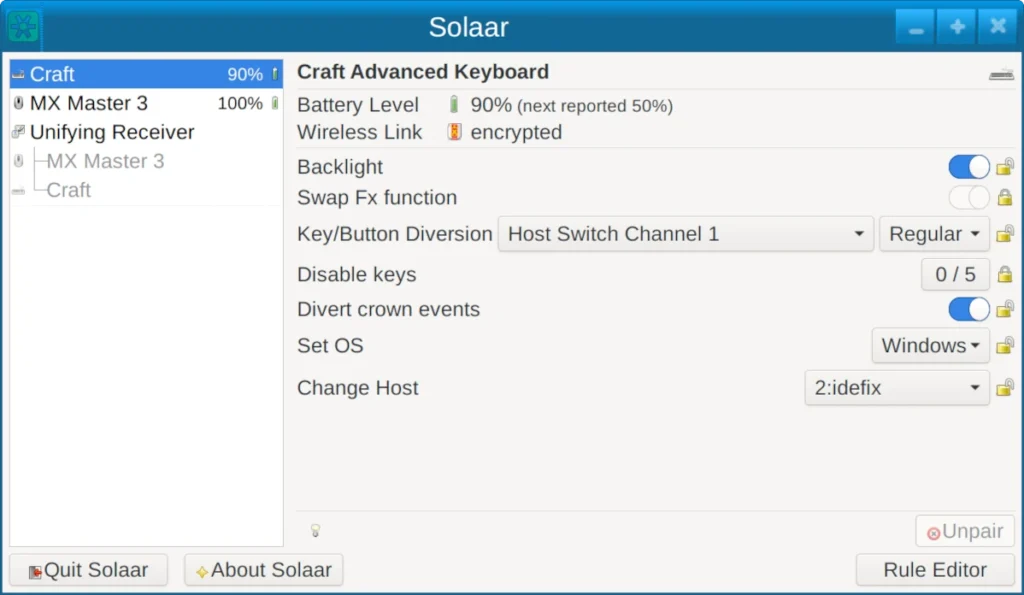The height and width of the screenshot is (595, 1024).
Task: Click the lock icon next to Set OS
Action: coord(1005,346)
